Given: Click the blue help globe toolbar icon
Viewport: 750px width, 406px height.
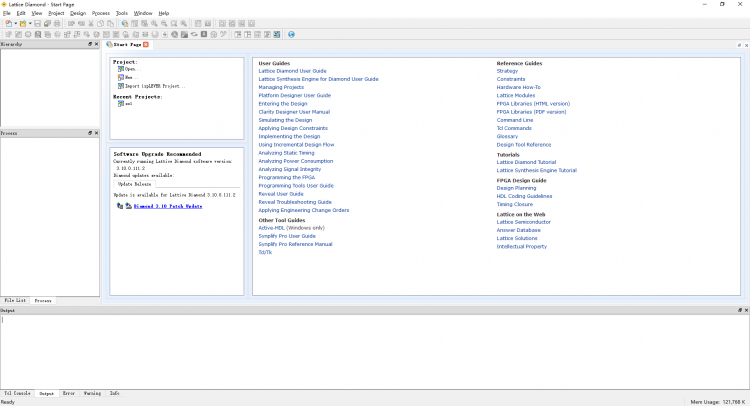Looking at the screenshot, I should coord(291,34).
